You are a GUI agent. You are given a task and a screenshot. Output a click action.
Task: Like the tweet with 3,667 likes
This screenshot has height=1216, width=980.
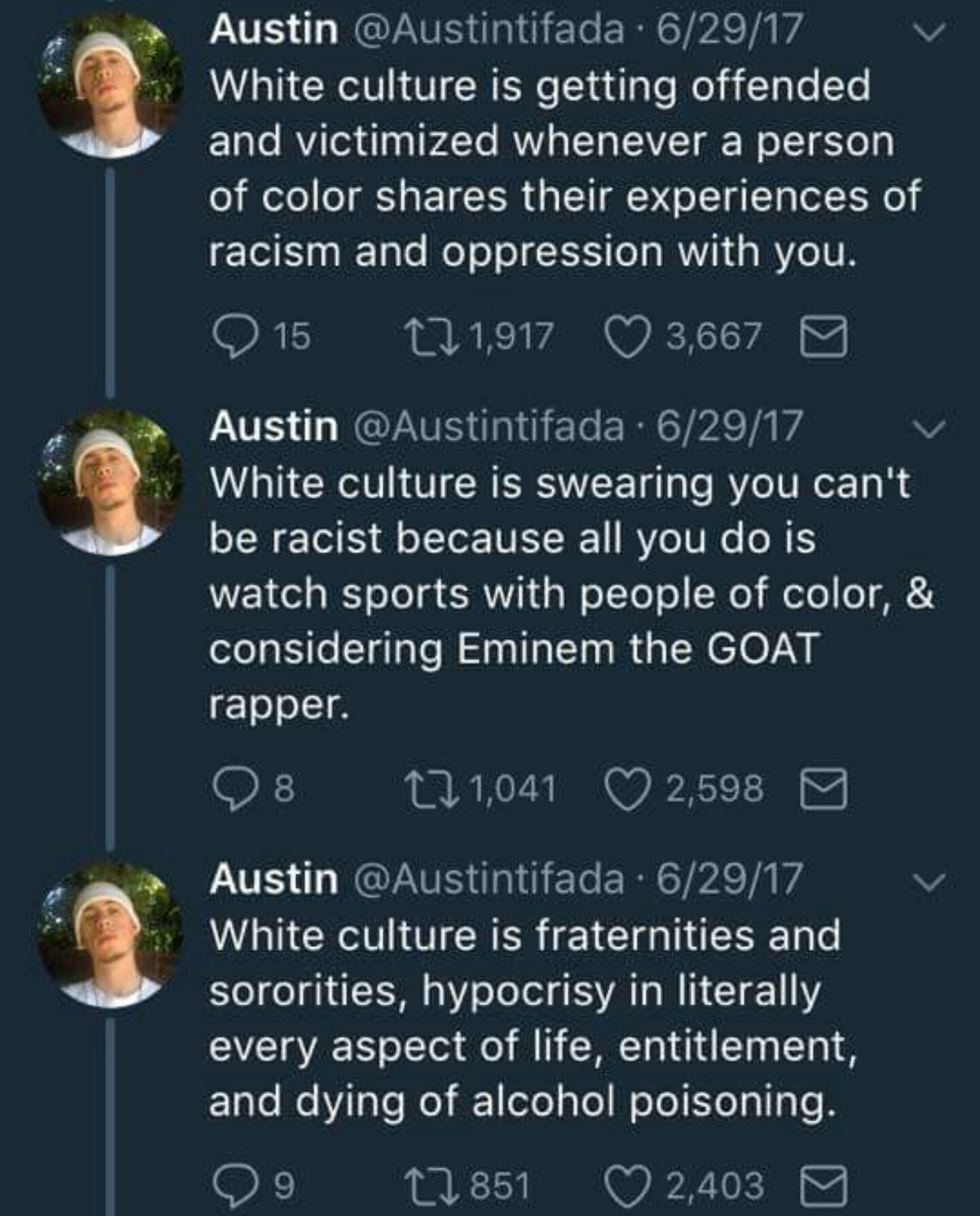coord(625,338)
